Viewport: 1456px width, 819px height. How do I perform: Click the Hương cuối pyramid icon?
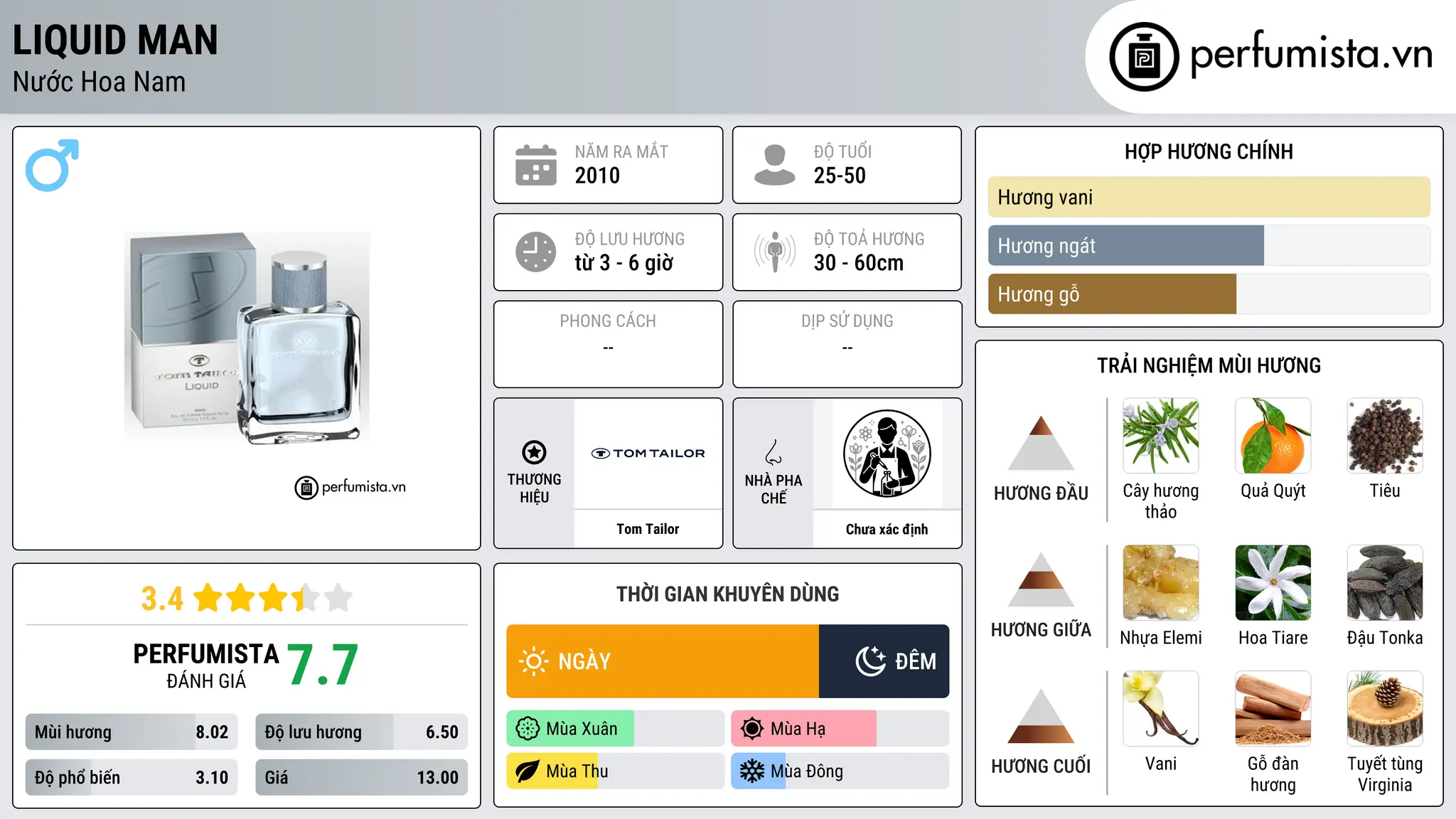[1041, 716]
